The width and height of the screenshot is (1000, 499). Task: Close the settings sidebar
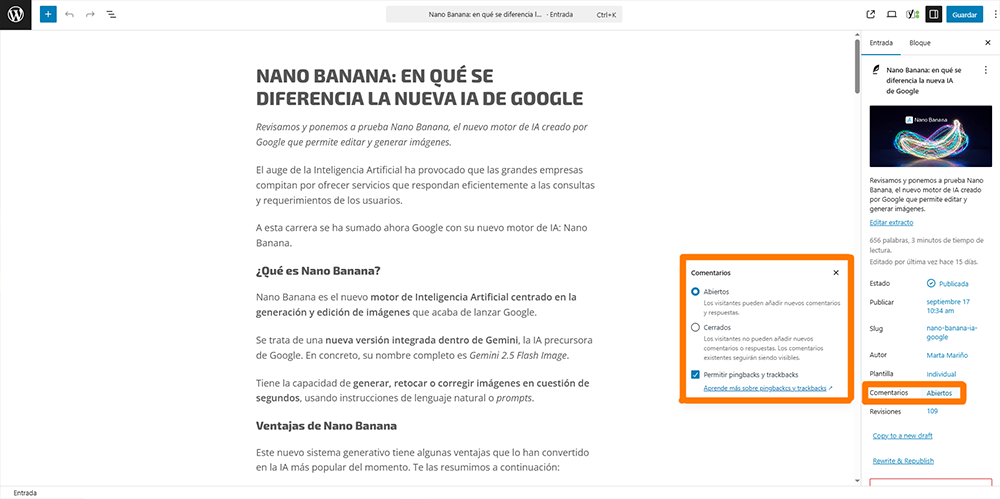click(987, 43)
